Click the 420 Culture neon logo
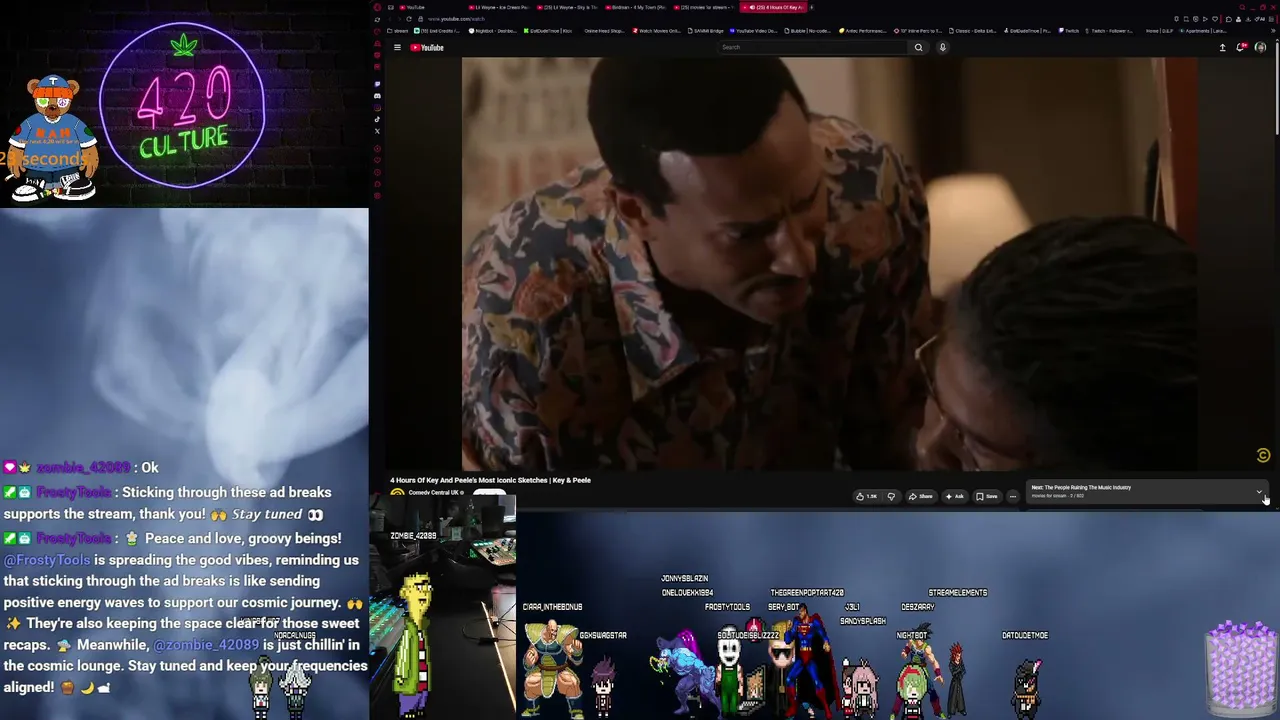The width and height of the screenshot is (1280, 720). (183, 104)
